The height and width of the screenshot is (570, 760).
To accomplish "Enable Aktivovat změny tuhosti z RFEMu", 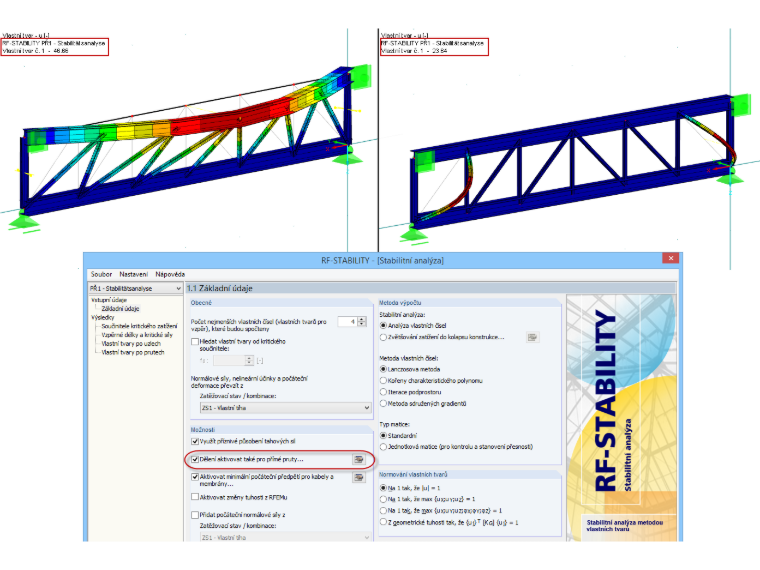I will tap(195, 497).
